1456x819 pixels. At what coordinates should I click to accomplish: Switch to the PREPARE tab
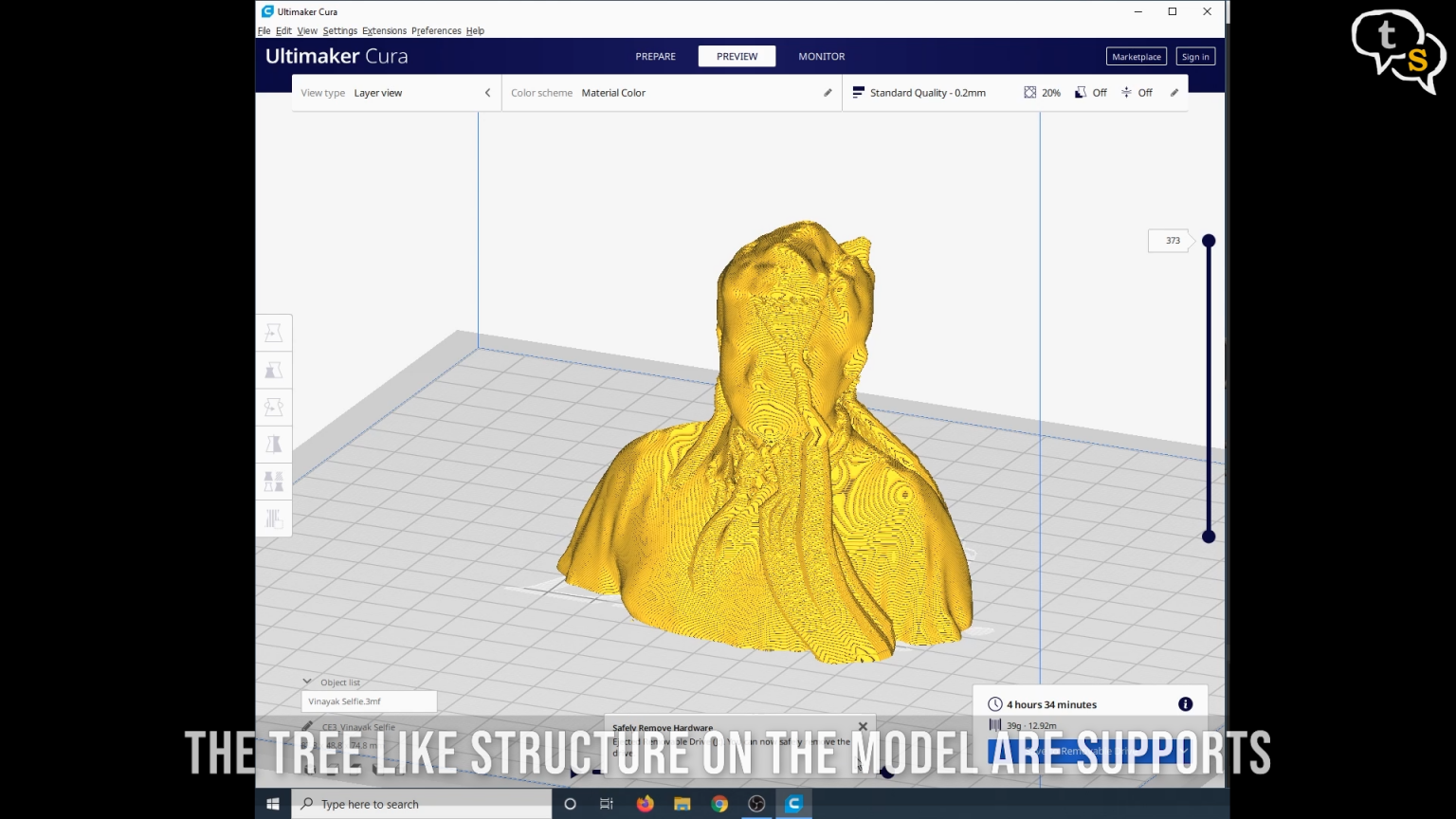[655, 56]
